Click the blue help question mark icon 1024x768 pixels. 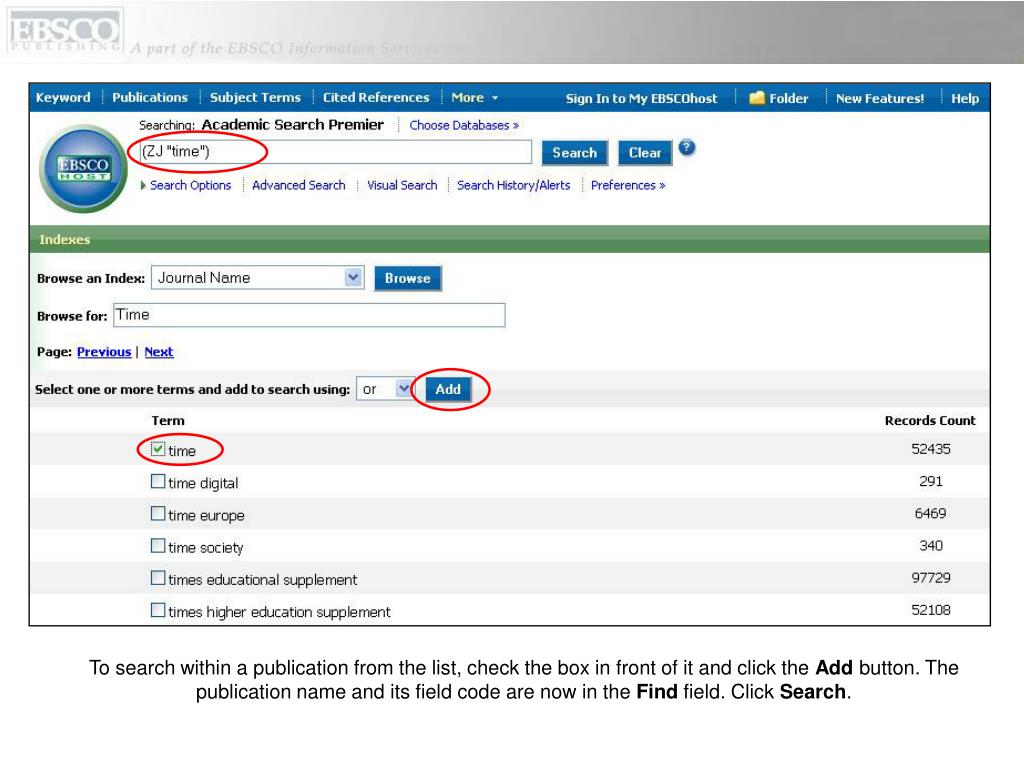coord(686,148)
